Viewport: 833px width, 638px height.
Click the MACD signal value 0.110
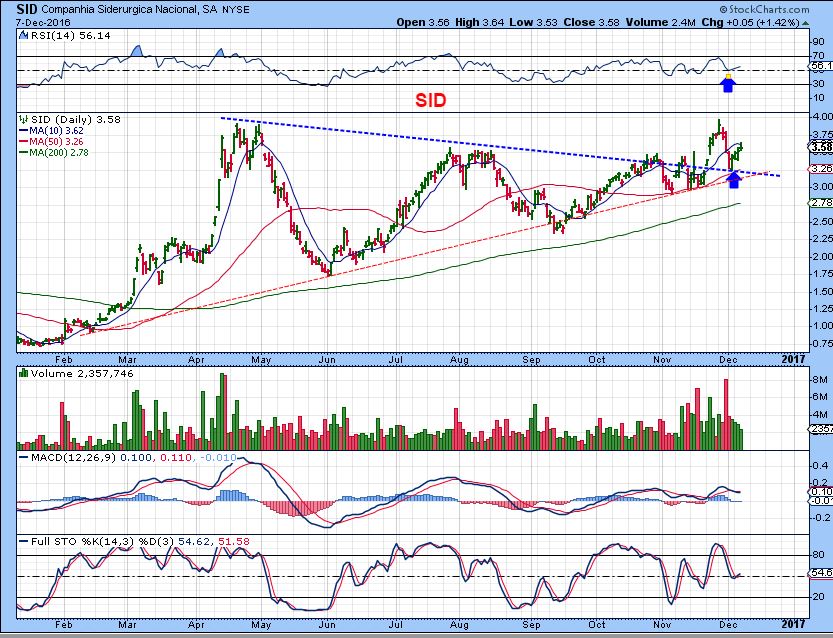pos(176,457)
